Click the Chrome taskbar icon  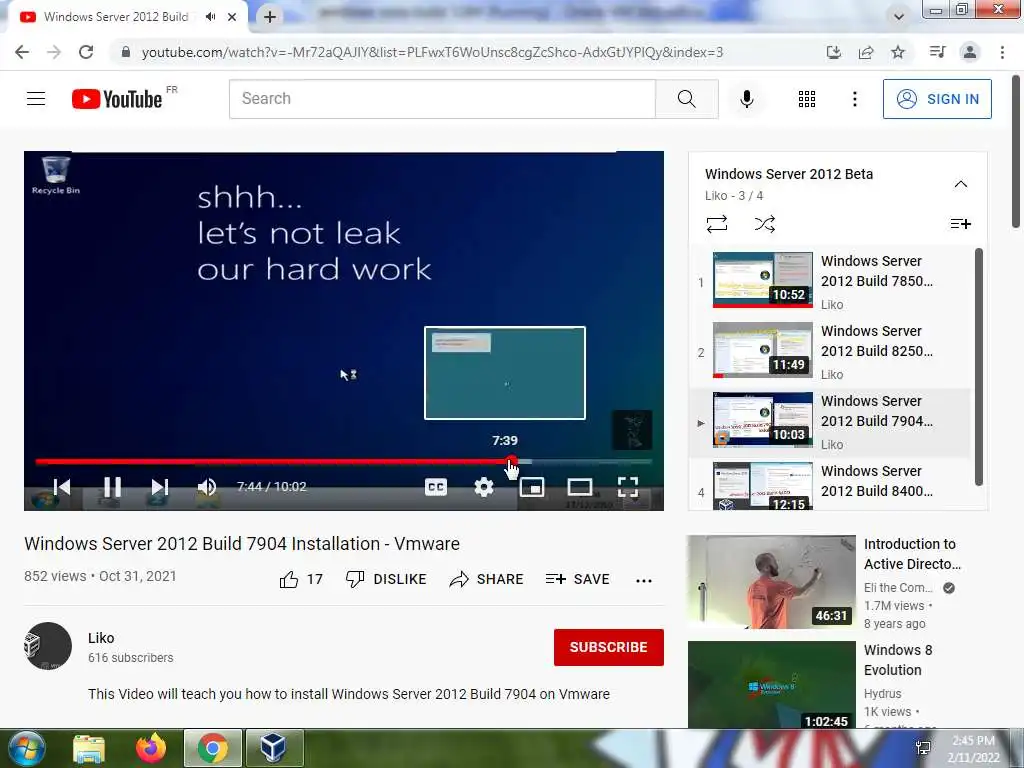213,748
